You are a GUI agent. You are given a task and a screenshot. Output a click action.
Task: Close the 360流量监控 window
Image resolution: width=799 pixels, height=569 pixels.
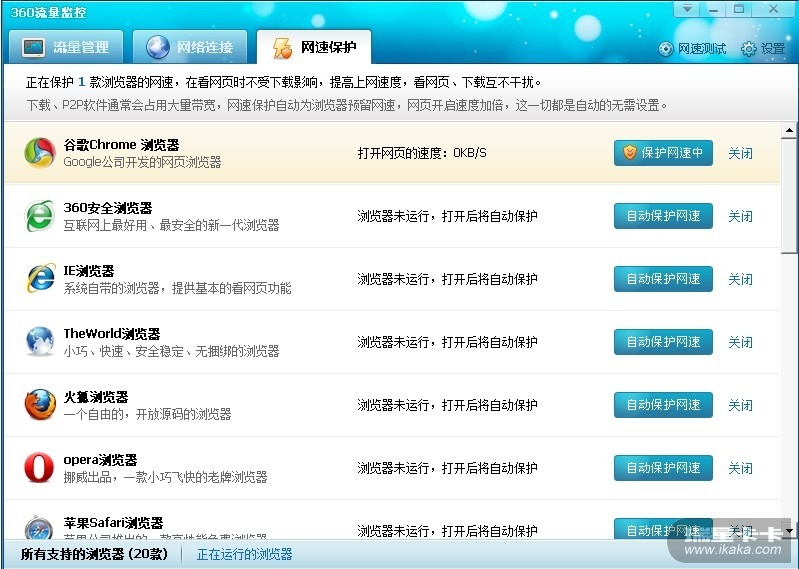pyautogui.click(x=774, y=9)
